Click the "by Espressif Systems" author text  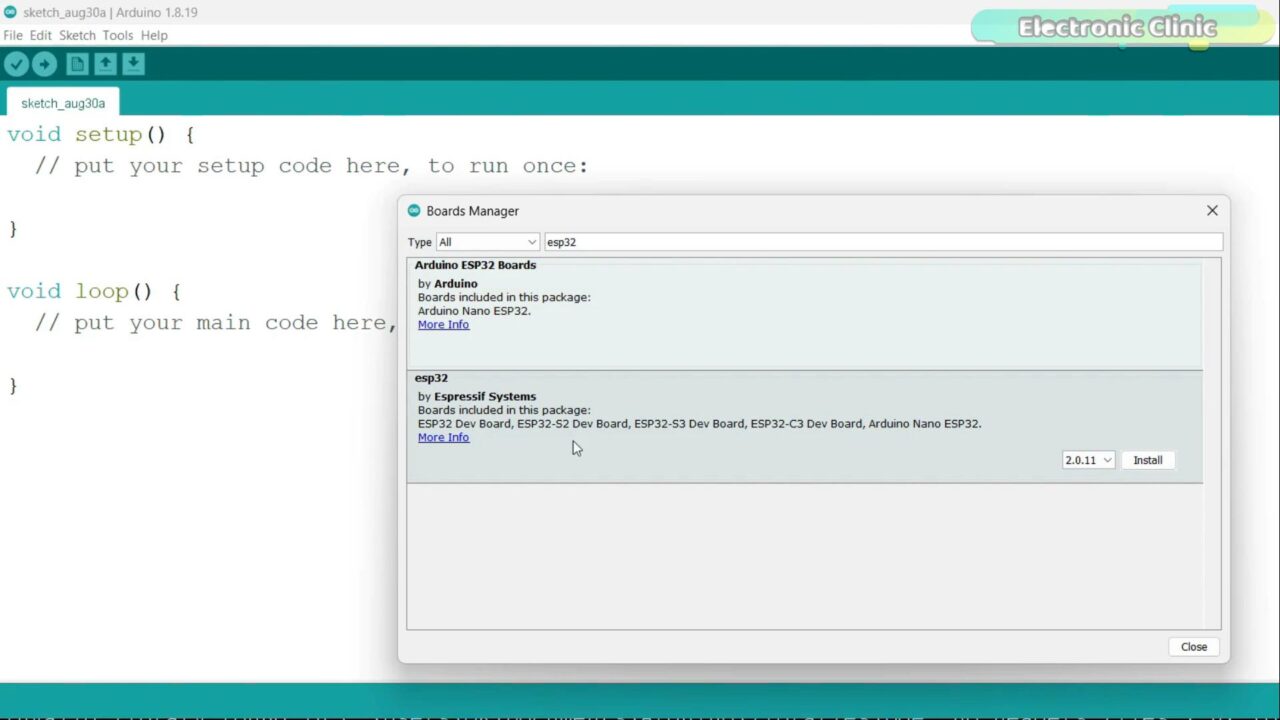click(x=477, y=397)
